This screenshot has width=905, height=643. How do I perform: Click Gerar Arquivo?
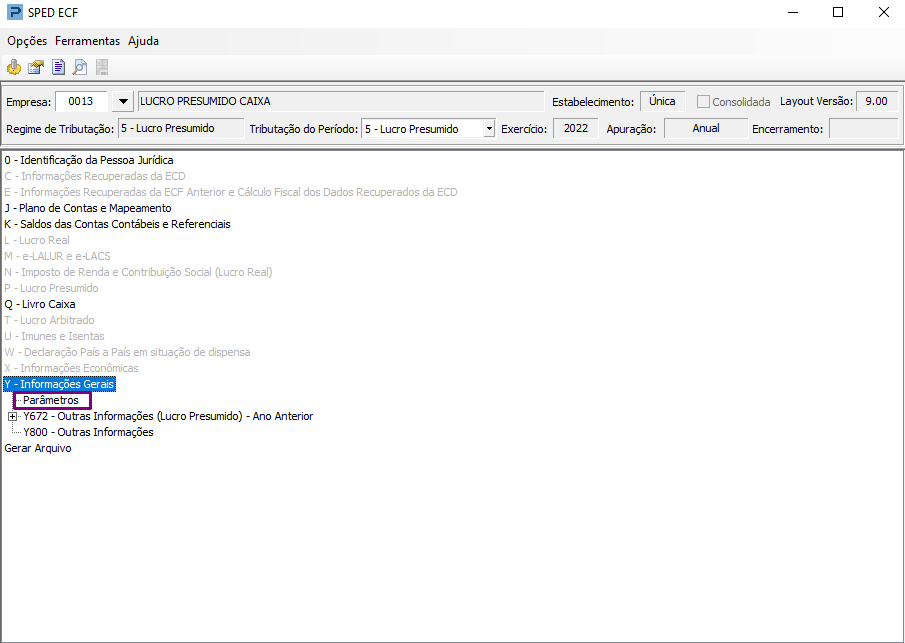(38, 448)
